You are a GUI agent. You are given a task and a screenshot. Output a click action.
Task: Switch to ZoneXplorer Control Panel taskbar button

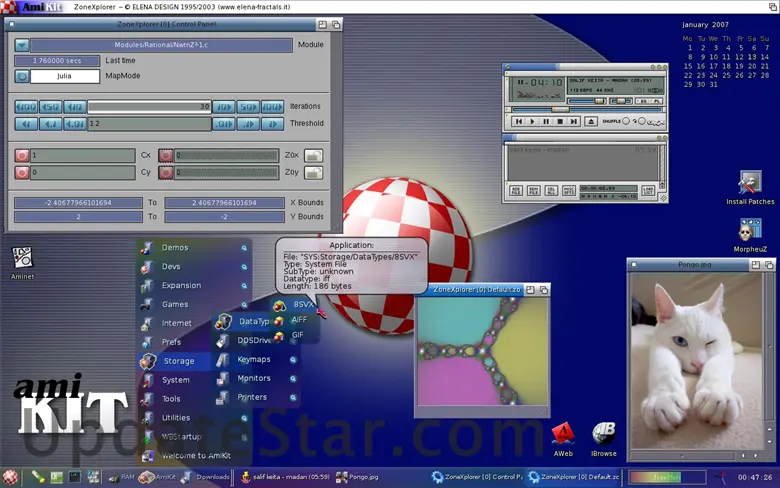(478, 477)
